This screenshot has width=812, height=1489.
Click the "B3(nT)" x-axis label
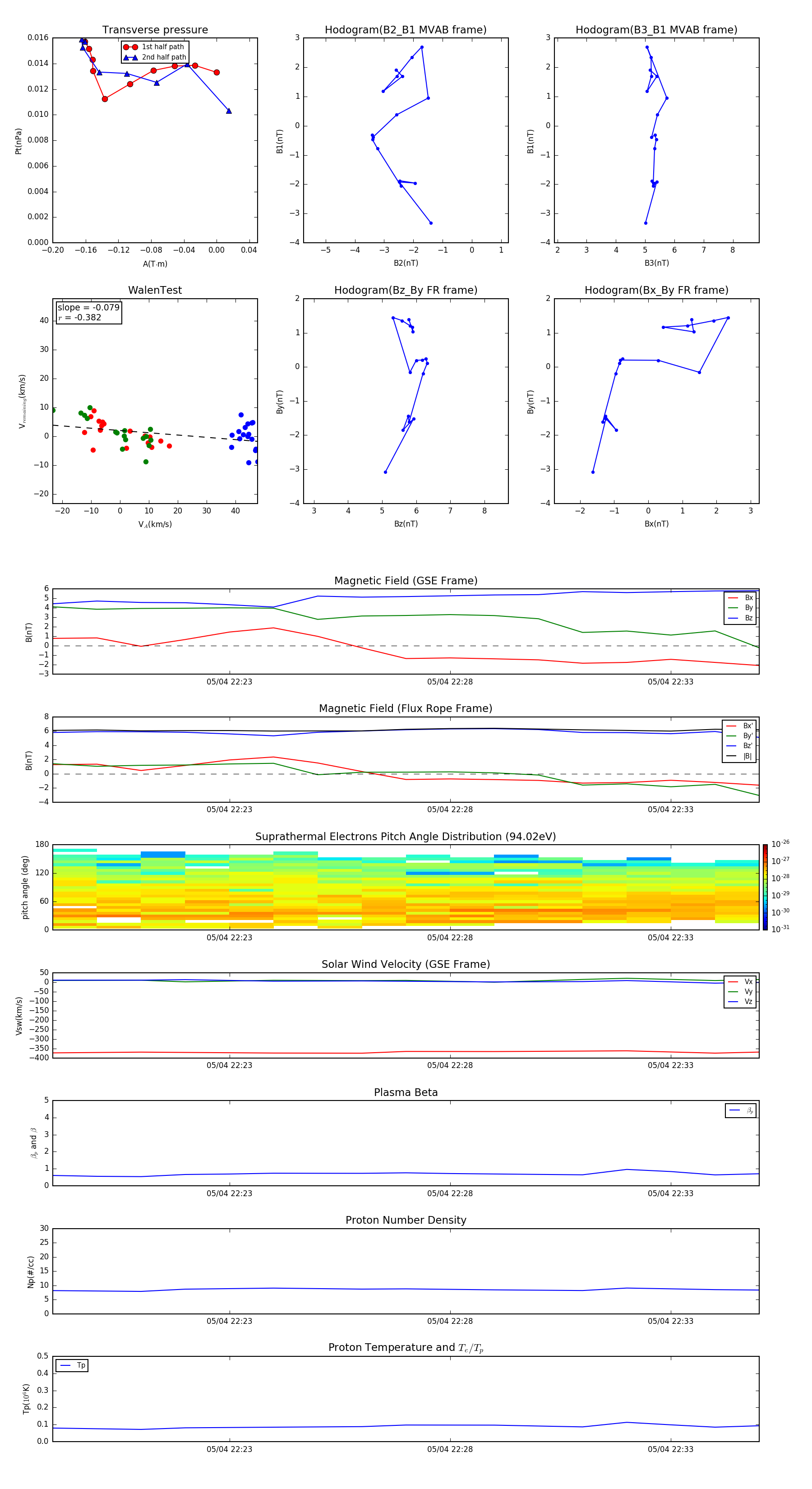[656, 263]
